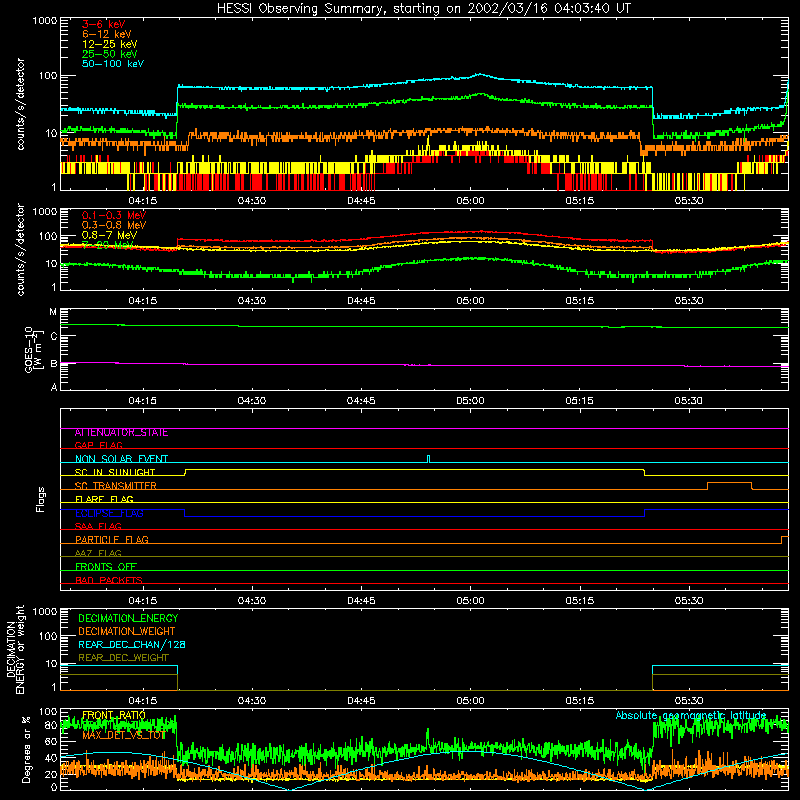Click the REAR_DEC_CHAN/128 legend label
This screenshot has width=800, height=800.
pos(132,644)
